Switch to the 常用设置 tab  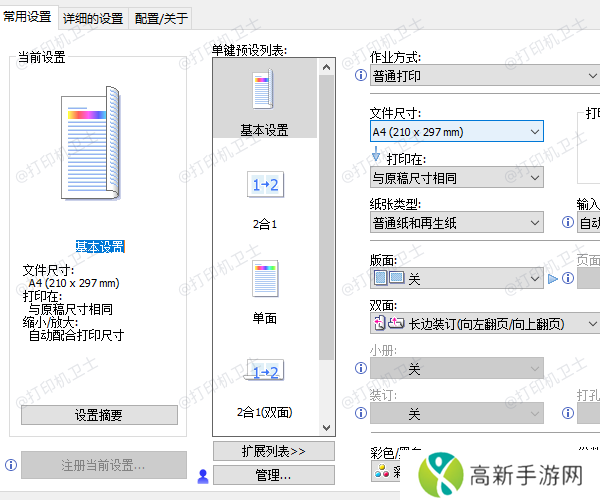coord(28,17)
